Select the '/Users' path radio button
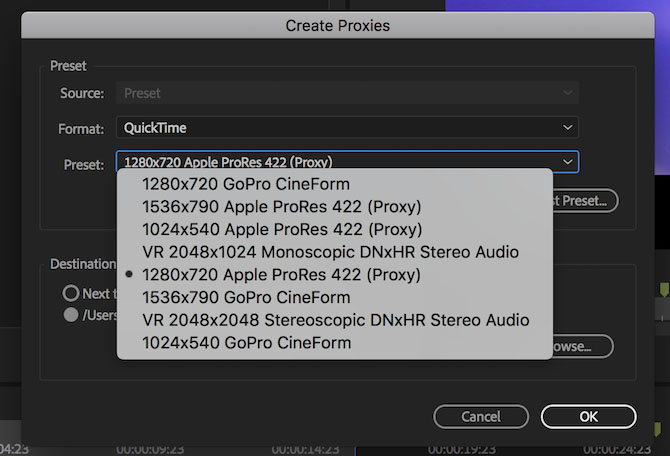670x456 pixels. tap(71, 315)
